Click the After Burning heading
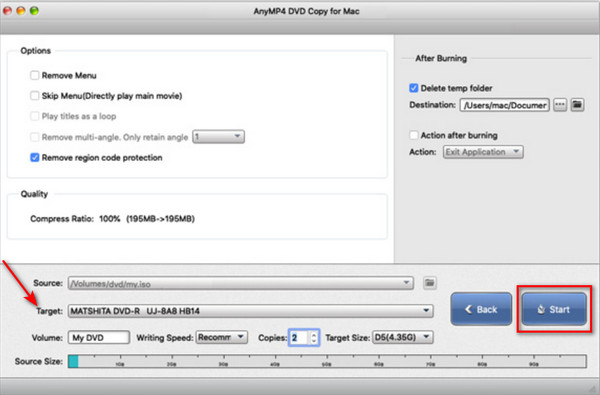The height and width of the screenshot is (395, 600). point(441,58)
